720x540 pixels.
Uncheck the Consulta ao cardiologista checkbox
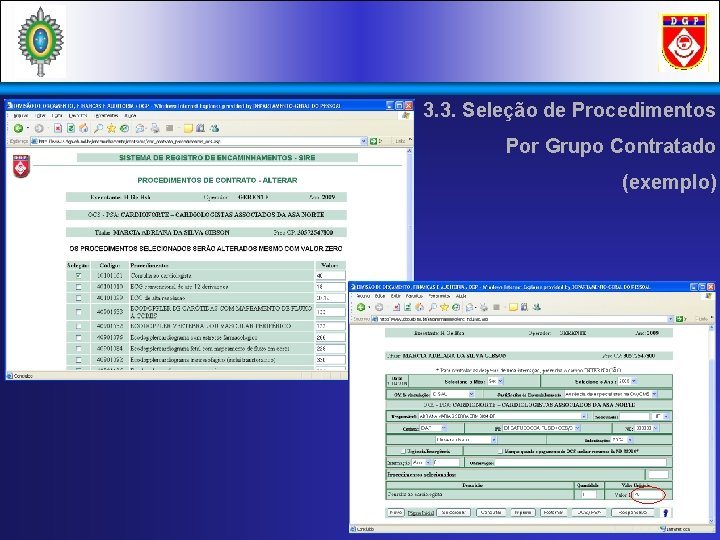(79, 276)
